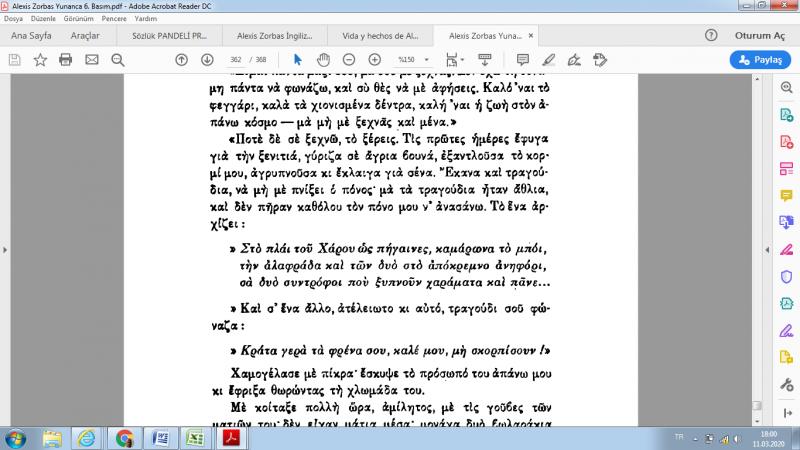The image size is (800, 450).
Task: Open Comment tool in right panel
Action: pyautogui.click(x=786, y=195)
